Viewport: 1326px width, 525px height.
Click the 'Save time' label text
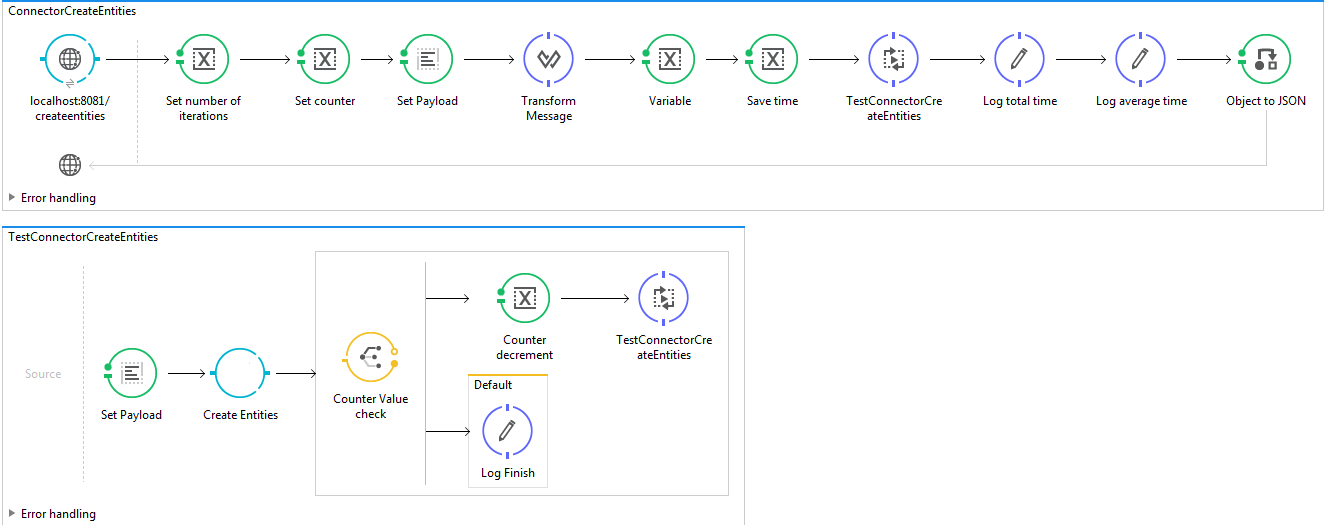[x=773, y=101]
